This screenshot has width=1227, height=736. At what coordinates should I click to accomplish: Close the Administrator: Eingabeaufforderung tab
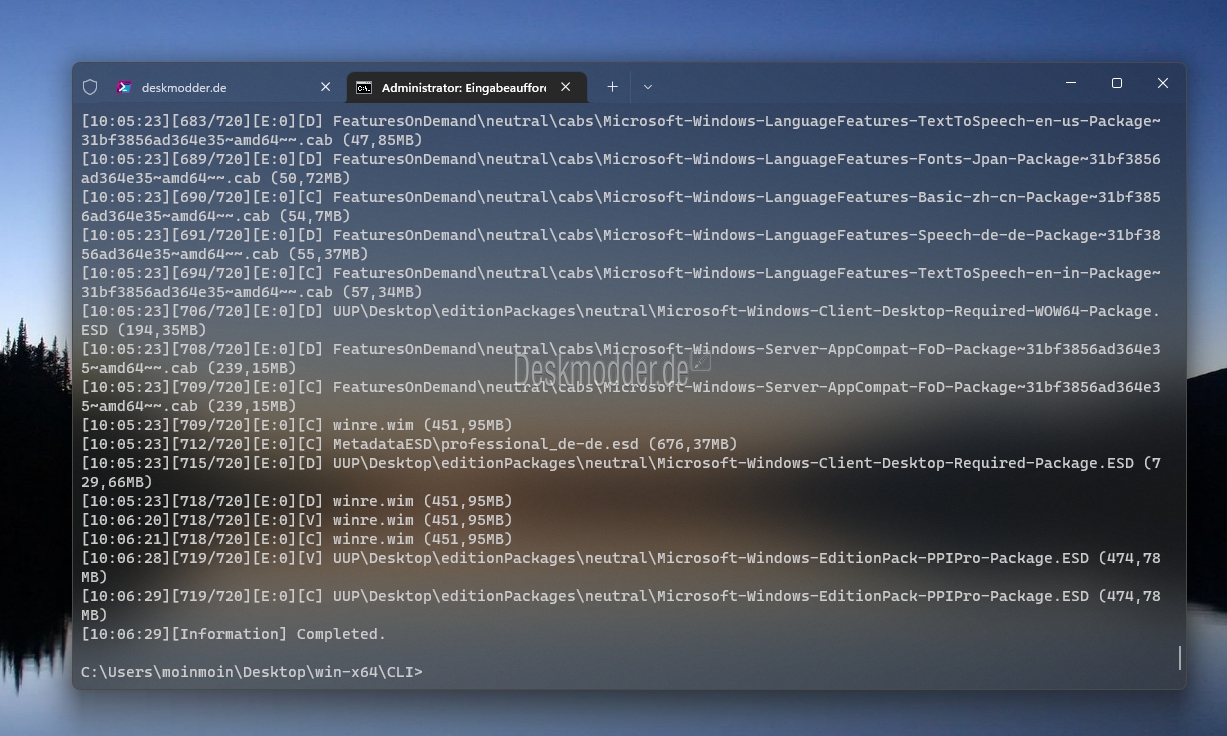565,87
